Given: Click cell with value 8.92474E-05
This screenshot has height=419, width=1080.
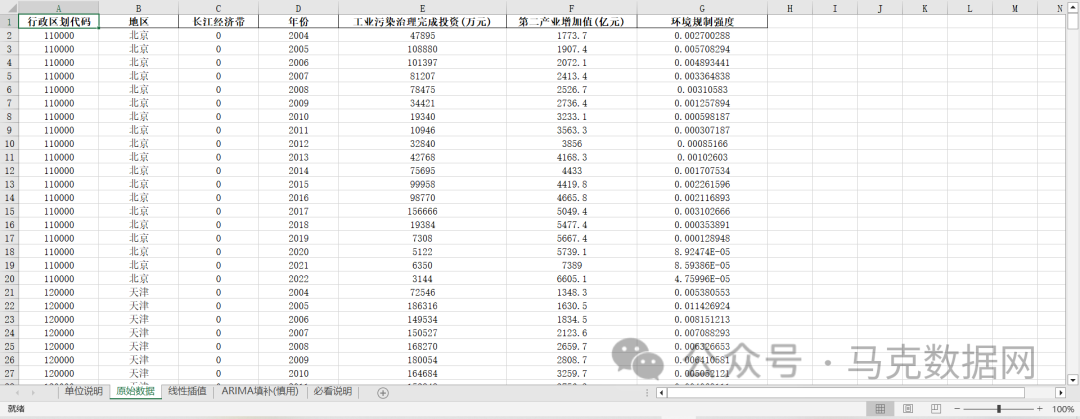Looking at the screenshot, I should (x=702, y=252).
